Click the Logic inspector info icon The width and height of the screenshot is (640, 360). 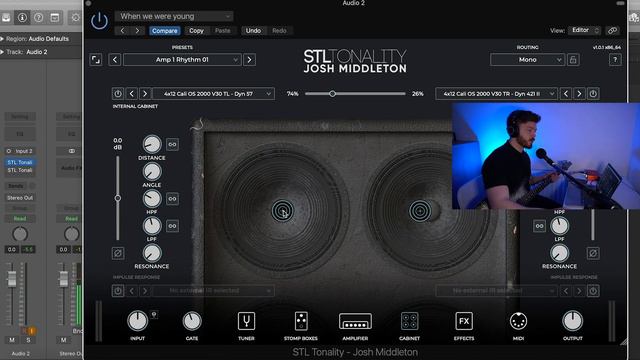[x=22, y=18]
